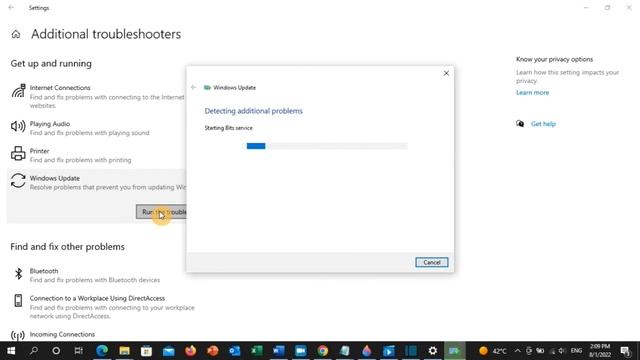Select the Internet Connections troubleshooter icon
This screenshot has height=360, width=640.
click(18, 91)
